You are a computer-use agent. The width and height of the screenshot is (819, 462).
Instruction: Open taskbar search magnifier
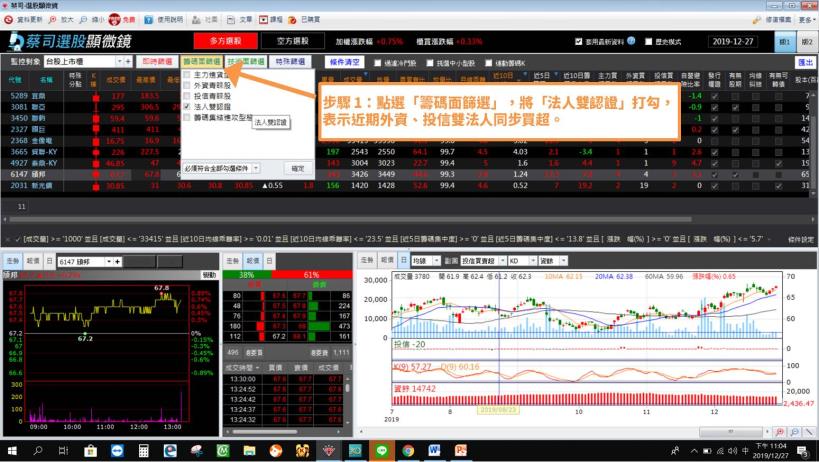38,451
